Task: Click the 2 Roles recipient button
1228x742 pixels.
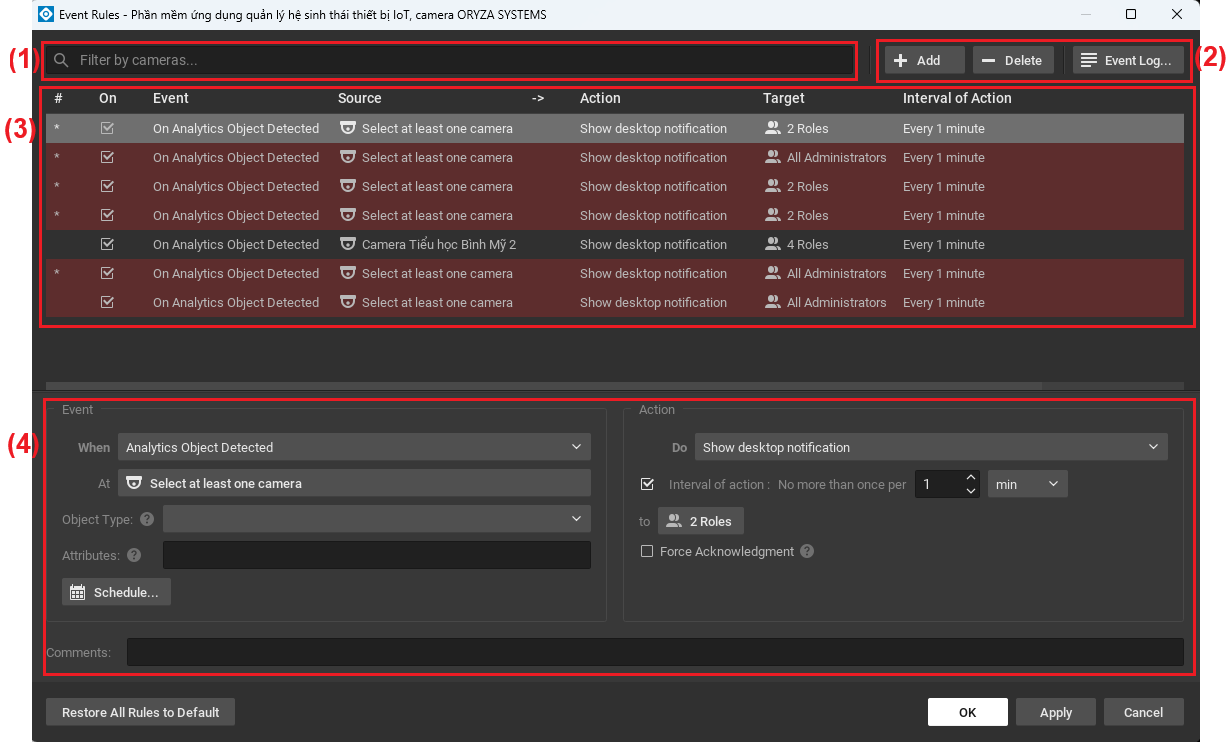Action: 701,521
